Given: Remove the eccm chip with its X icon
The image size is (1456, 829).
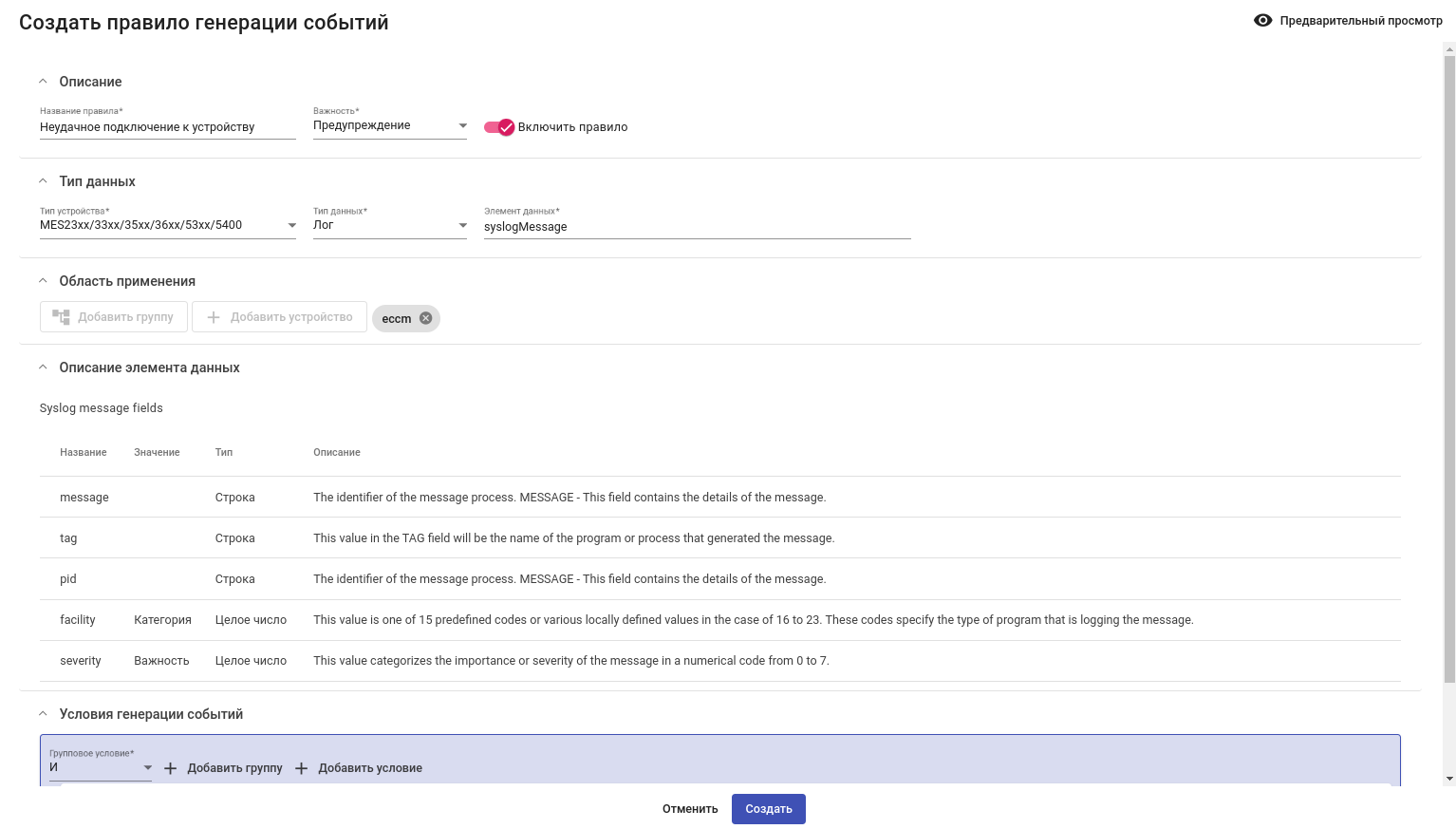Looking at the screenshot, I should (x=426, y=318).
